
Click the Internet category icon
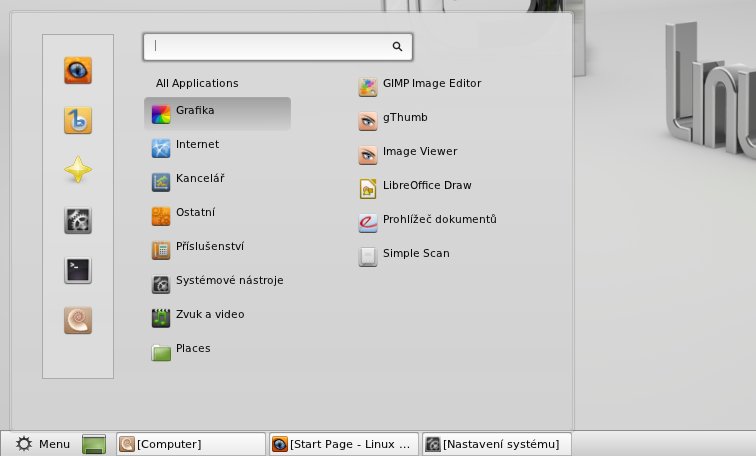[161, 148]
